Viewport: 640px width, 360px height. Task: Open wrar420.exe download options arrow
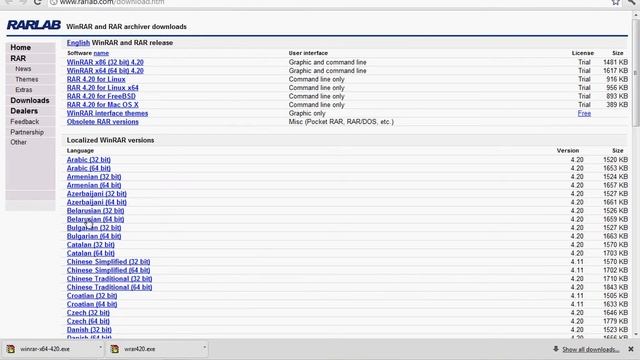[204, 348]
